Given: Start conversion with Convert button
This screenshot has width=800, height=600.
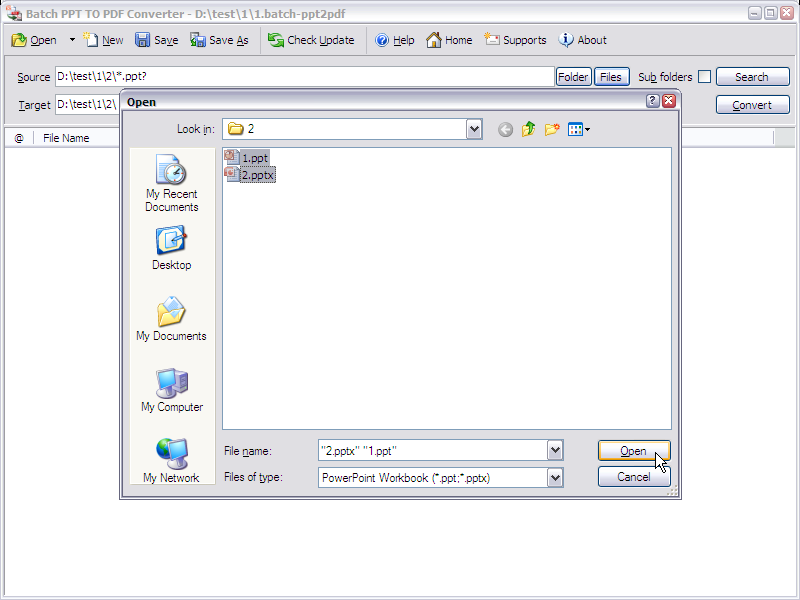Looking at the screenshot, I should pyautogui.click(x=753, y=105).
